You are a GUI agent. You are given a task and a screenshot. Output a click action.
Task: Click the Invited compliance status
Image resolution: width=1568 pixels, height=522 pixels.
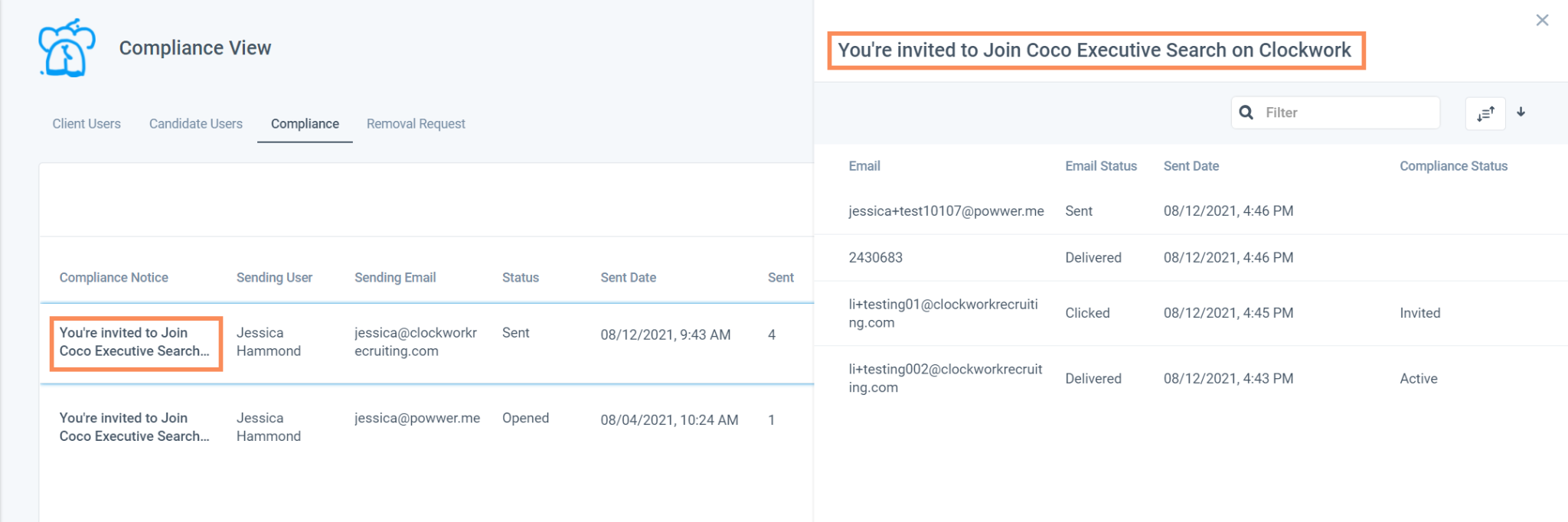1420,313
